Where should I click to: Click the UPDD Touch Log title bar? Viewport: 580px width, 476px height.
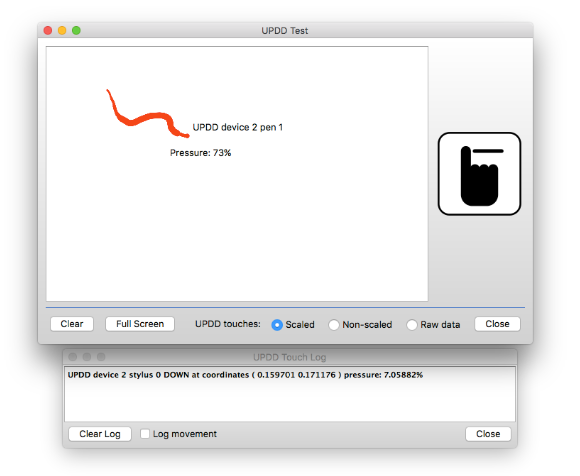coord(290,357)
